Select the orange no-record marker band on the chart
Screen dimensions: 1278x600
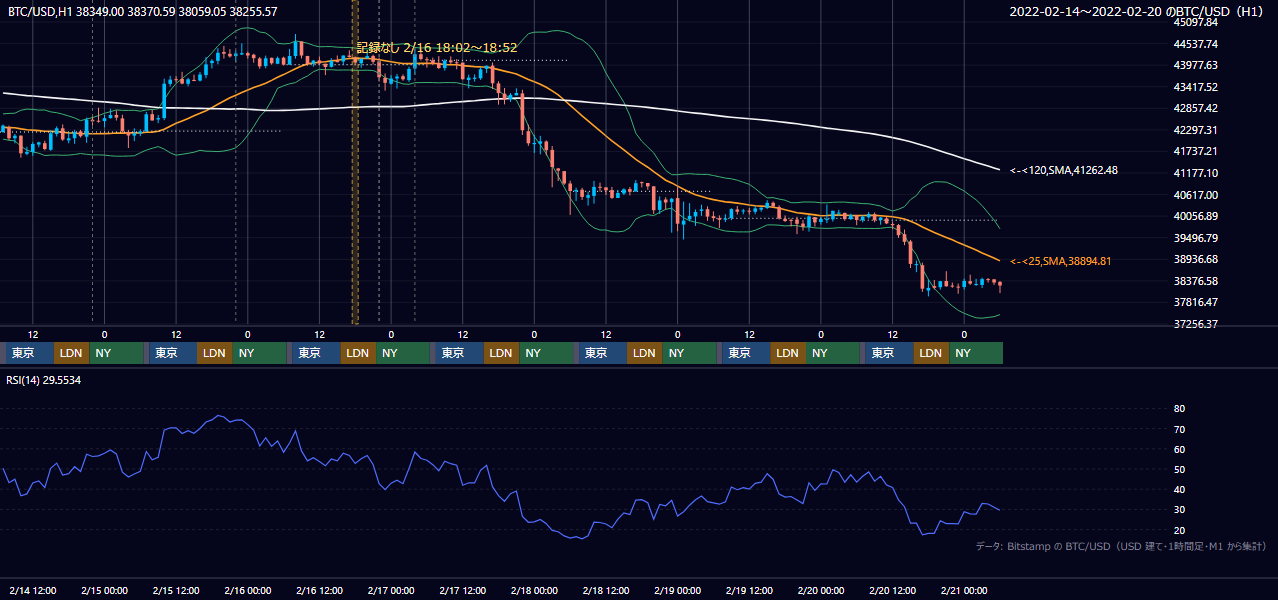pyautogui.click(x=355, y=162)
